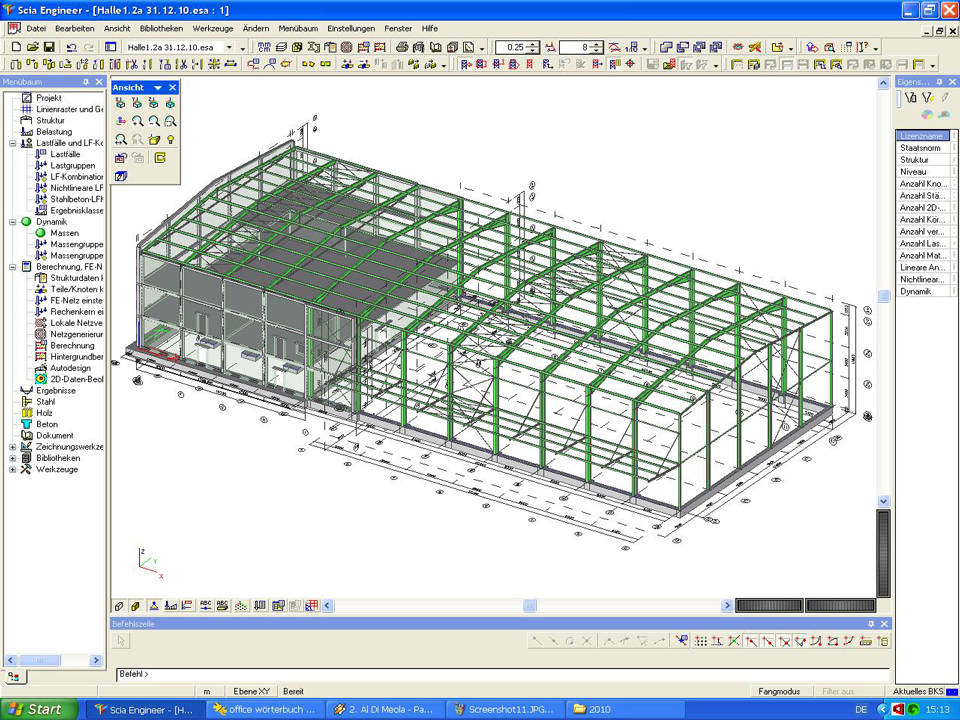
Task: Click the red eye view icon in toolbar
Action: tap(737, 47)
